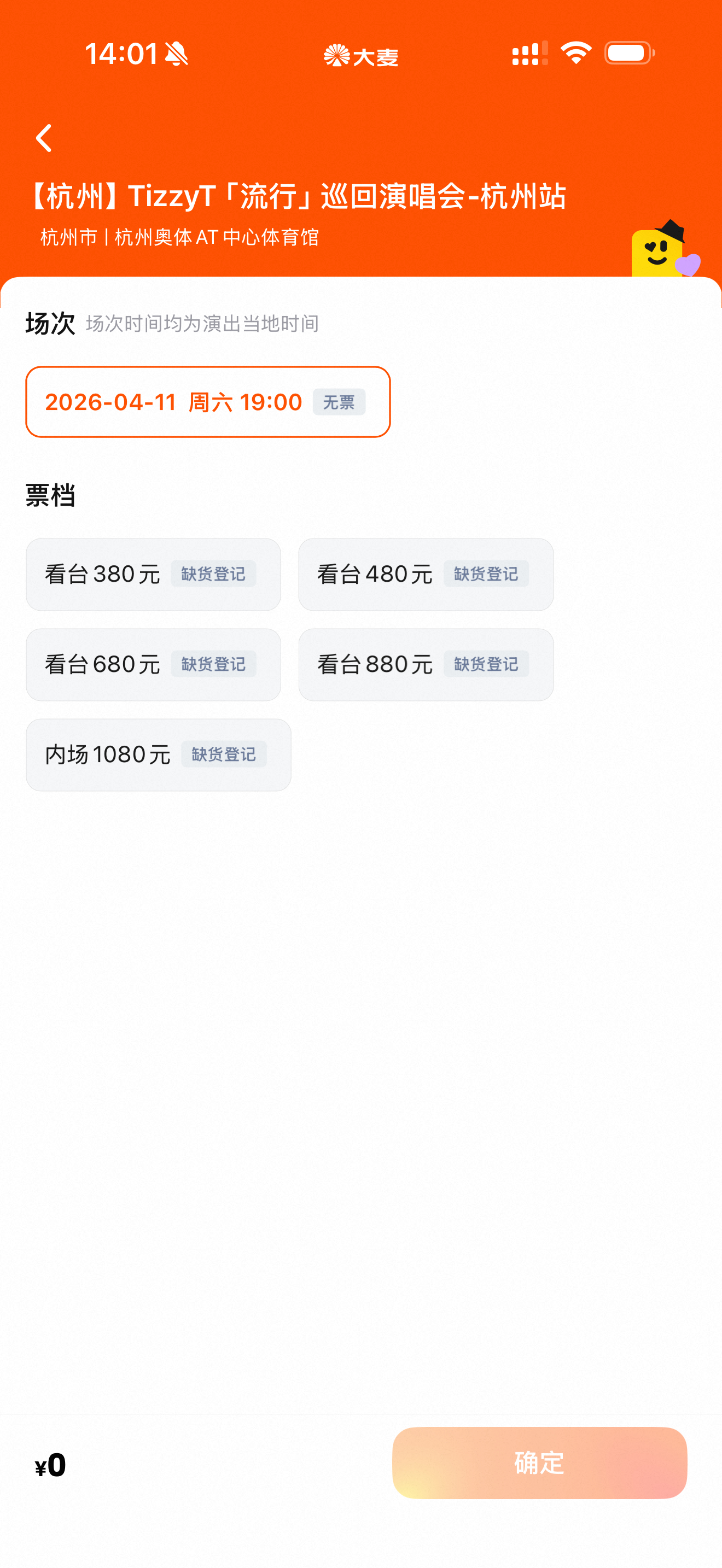This screenshot has width=722, height=1568.
Task: Select the 2026-04-11 Saturday 19:00 session
Action: tap(207, 402)
